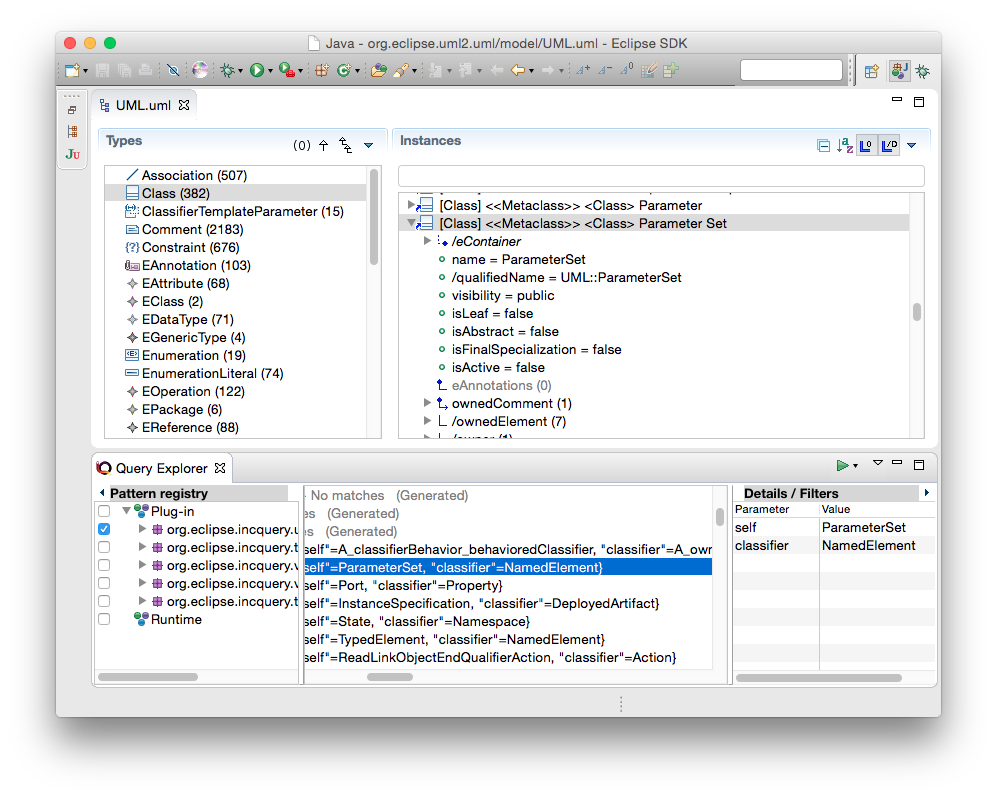Click the New wizard toolbar icon
This screenshot has height=797, width=997.
tap(72, 70)
